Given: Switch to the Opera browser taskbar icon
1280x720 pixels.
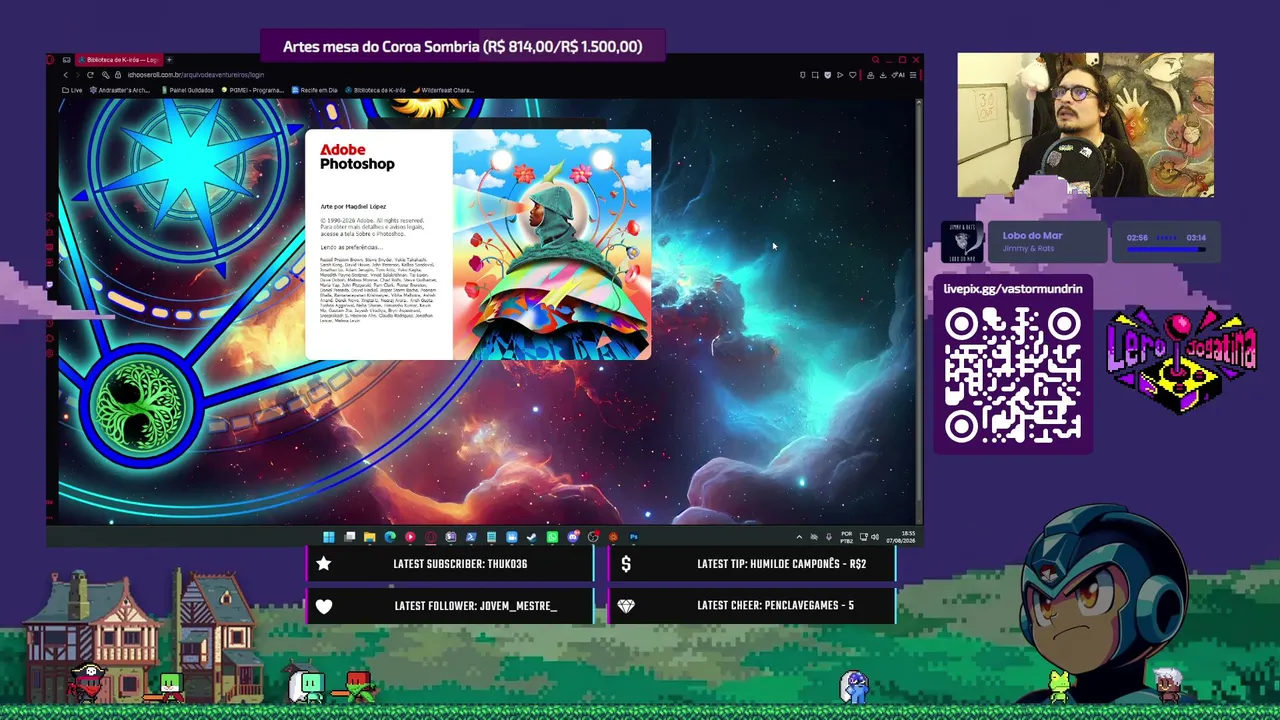Looking at the screenshot, I should click(x=430, y=537).
